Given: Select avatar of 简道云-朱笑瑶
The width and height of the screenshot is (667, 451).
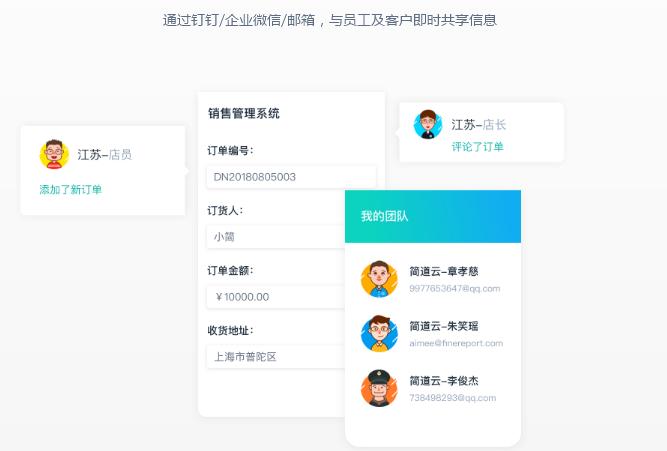Looking at the screenshot, I should click(x=379, y=333).
